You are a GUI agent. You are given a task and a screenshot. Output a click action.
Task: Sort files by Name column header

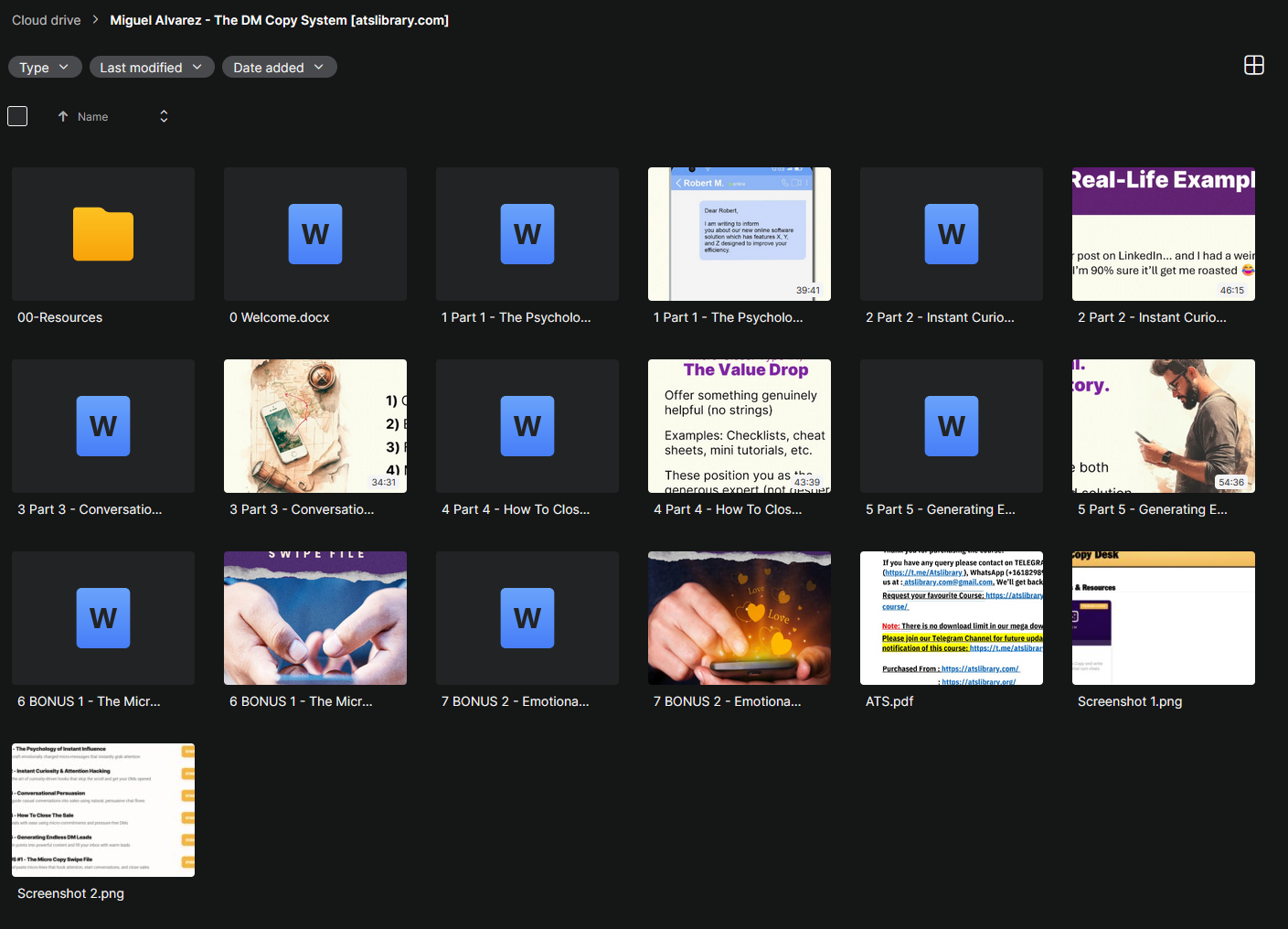pyautogui.click(x=92, y=116)
